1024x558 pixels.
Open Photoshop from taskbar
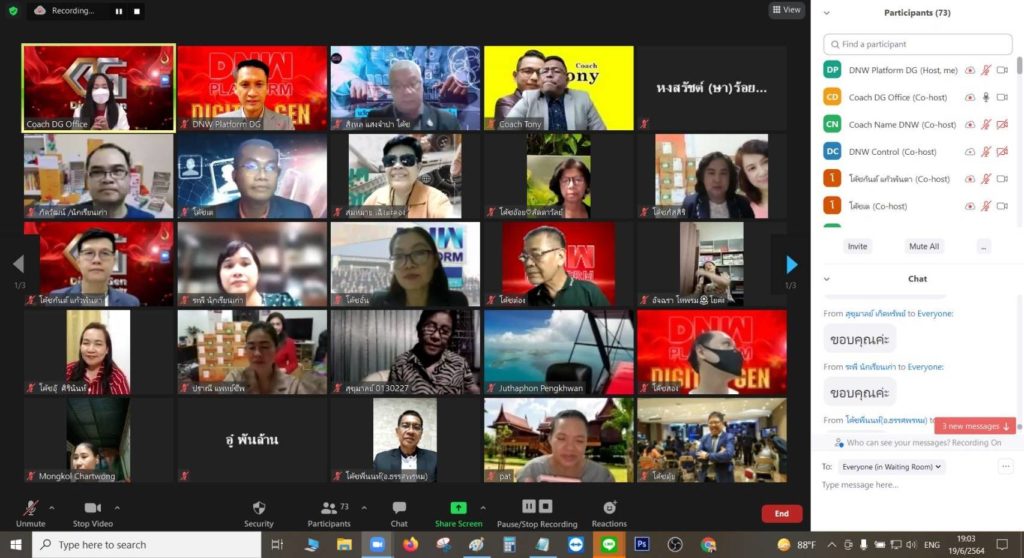(641, 545)
